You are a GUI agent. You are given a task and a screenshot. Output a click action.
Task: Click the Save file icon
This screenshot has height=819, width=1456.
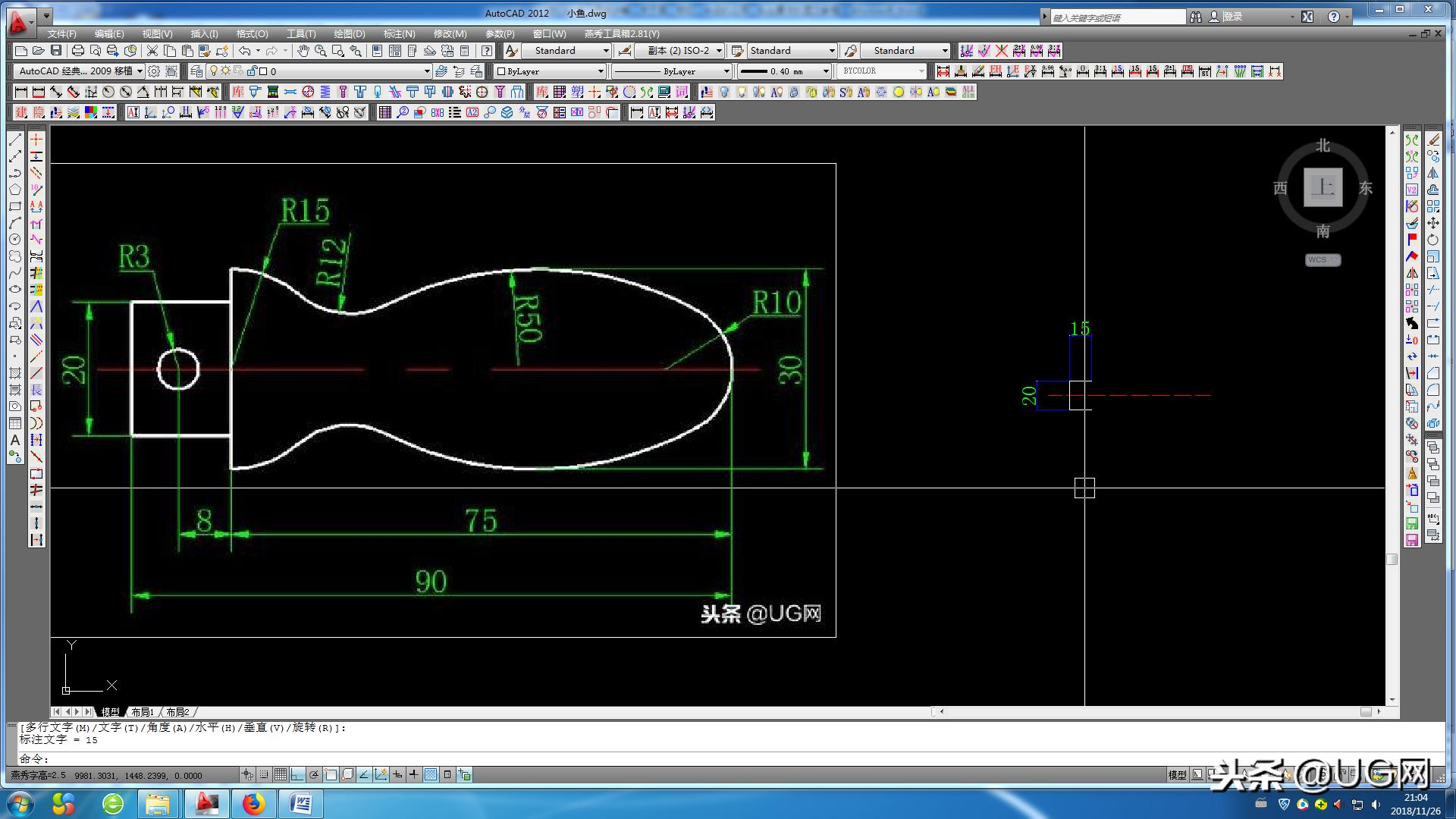[x=56, y=51]
